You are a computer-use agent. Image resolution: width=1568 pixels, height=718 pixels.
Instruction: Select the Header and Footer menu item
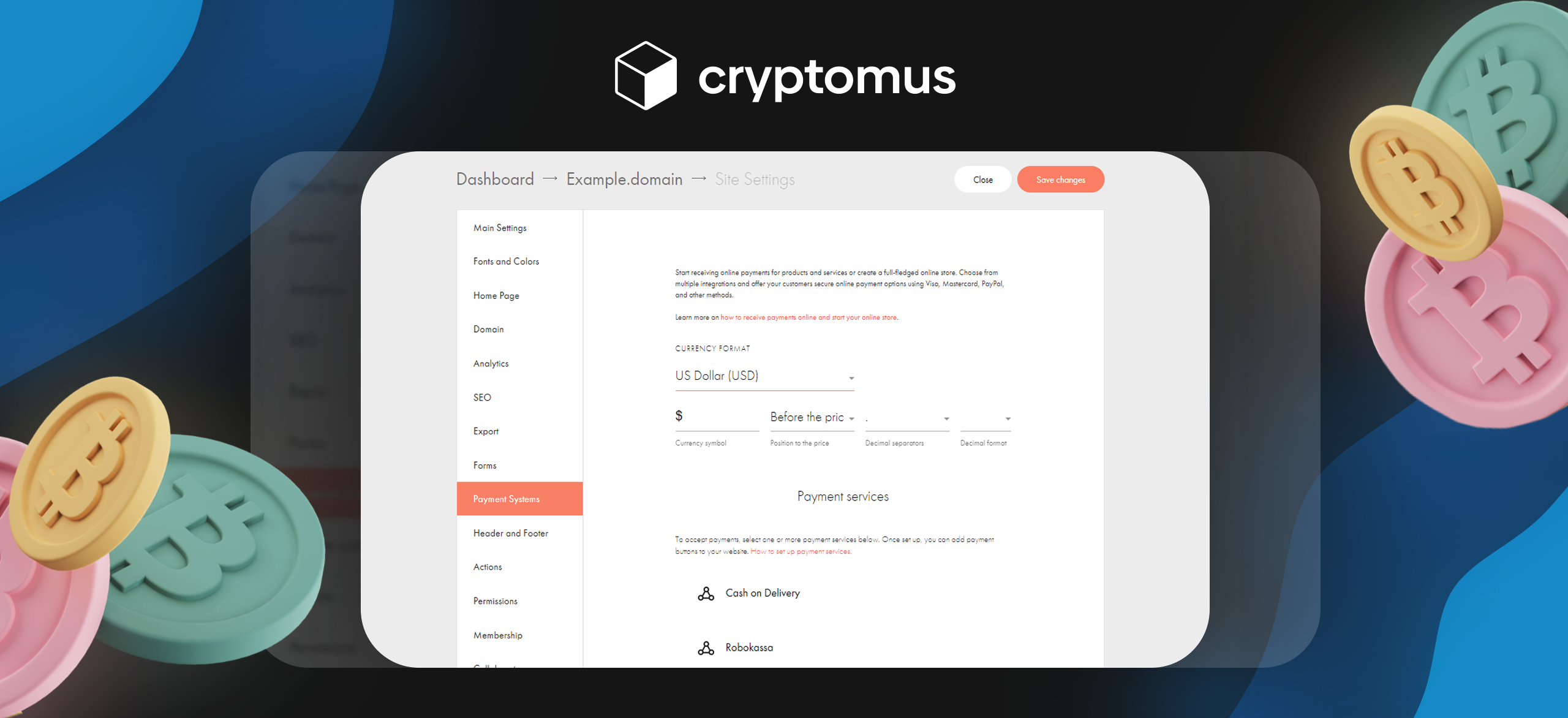click(512, 533)
